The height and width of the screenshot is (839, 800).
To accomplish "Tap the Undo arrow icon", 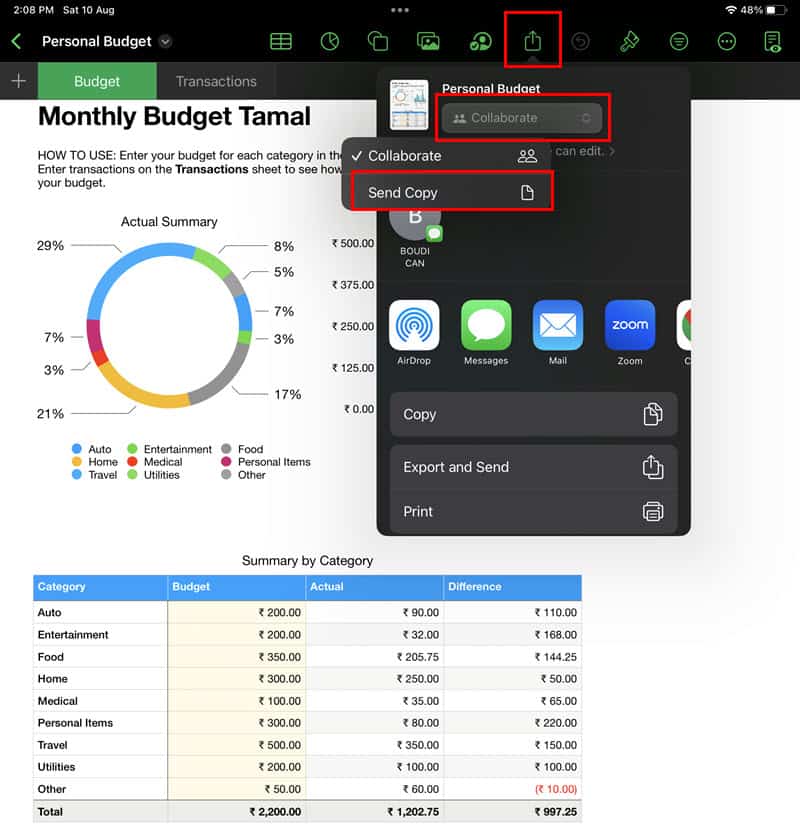I will 581,41.
